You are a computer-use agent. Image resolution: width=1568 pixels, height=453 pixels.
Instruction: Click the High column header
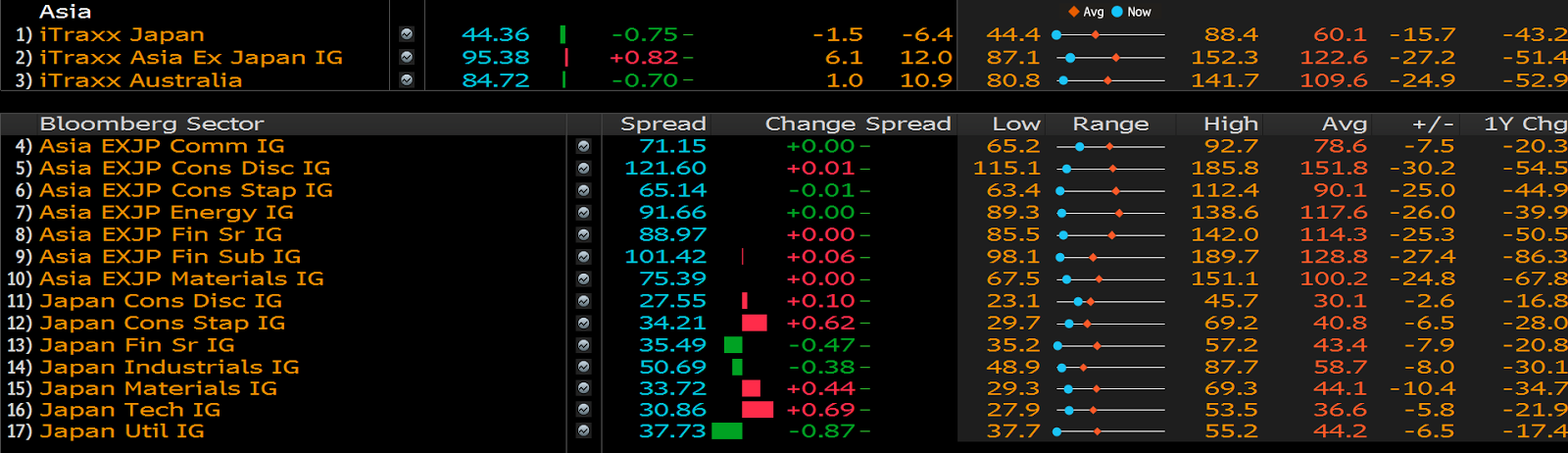[1231, 124]
